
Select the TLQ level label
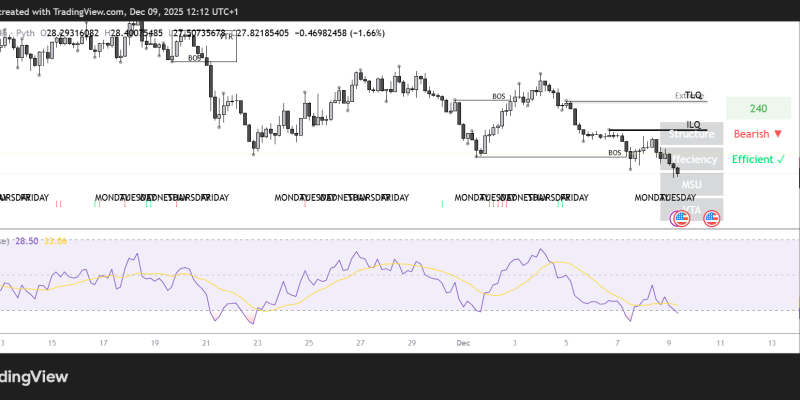click(693, 95)
